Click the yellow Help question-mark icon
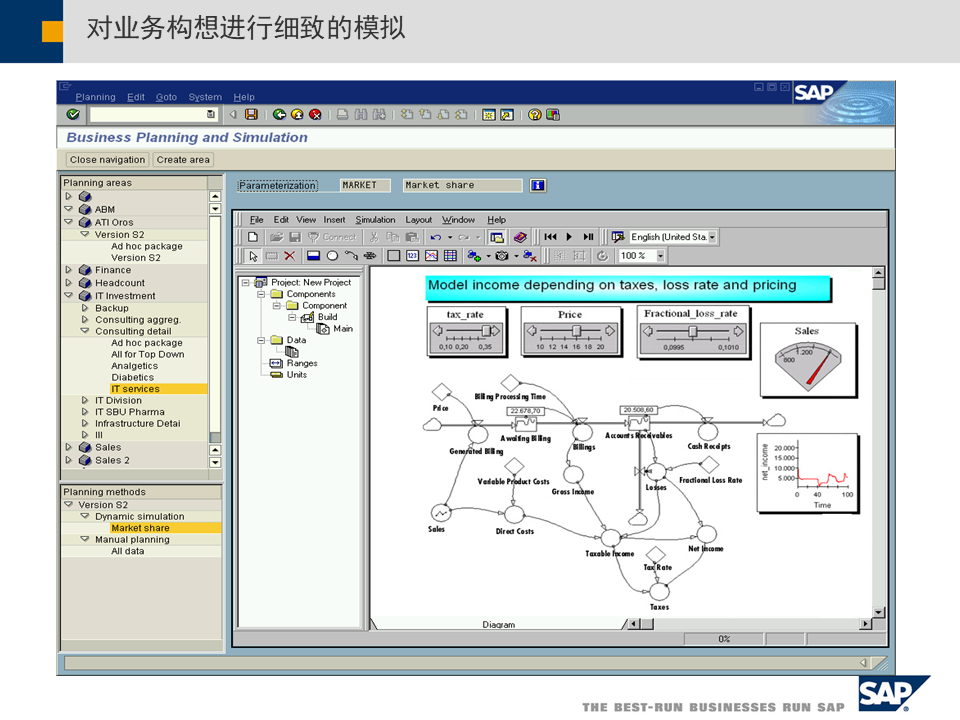This screenshot has width=960, height=720. tap(534, 114)
